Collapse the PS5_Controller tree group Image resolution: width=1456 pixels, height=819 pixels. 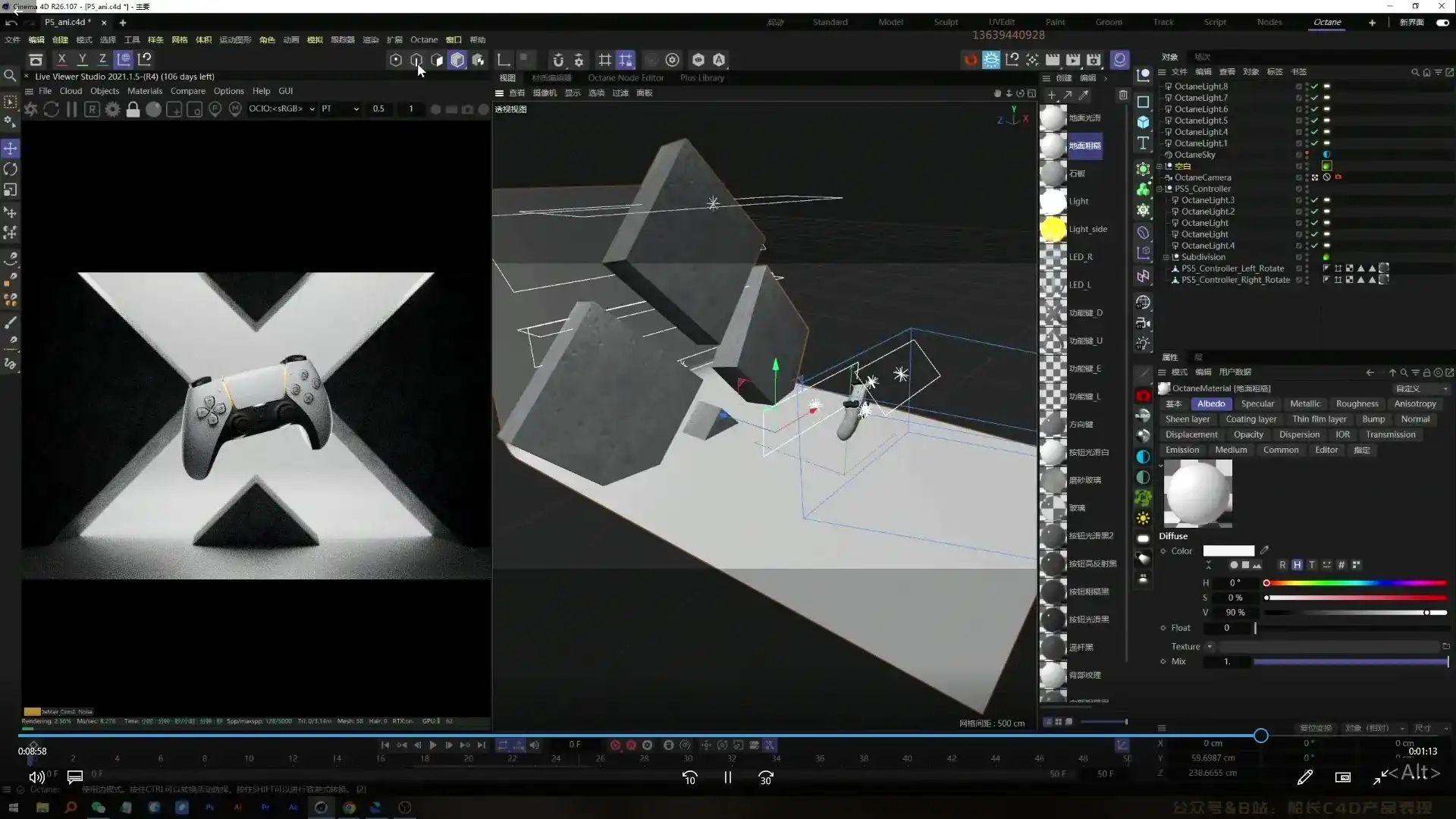click(x=1159, y=189)
